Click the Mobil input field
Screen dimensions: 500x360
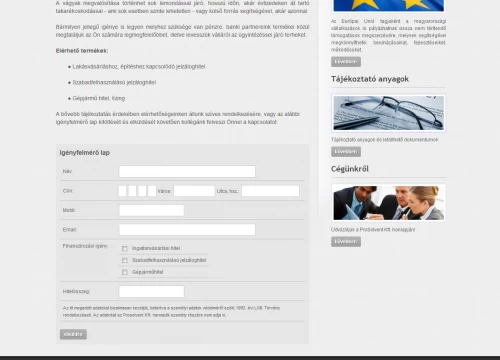151,210
